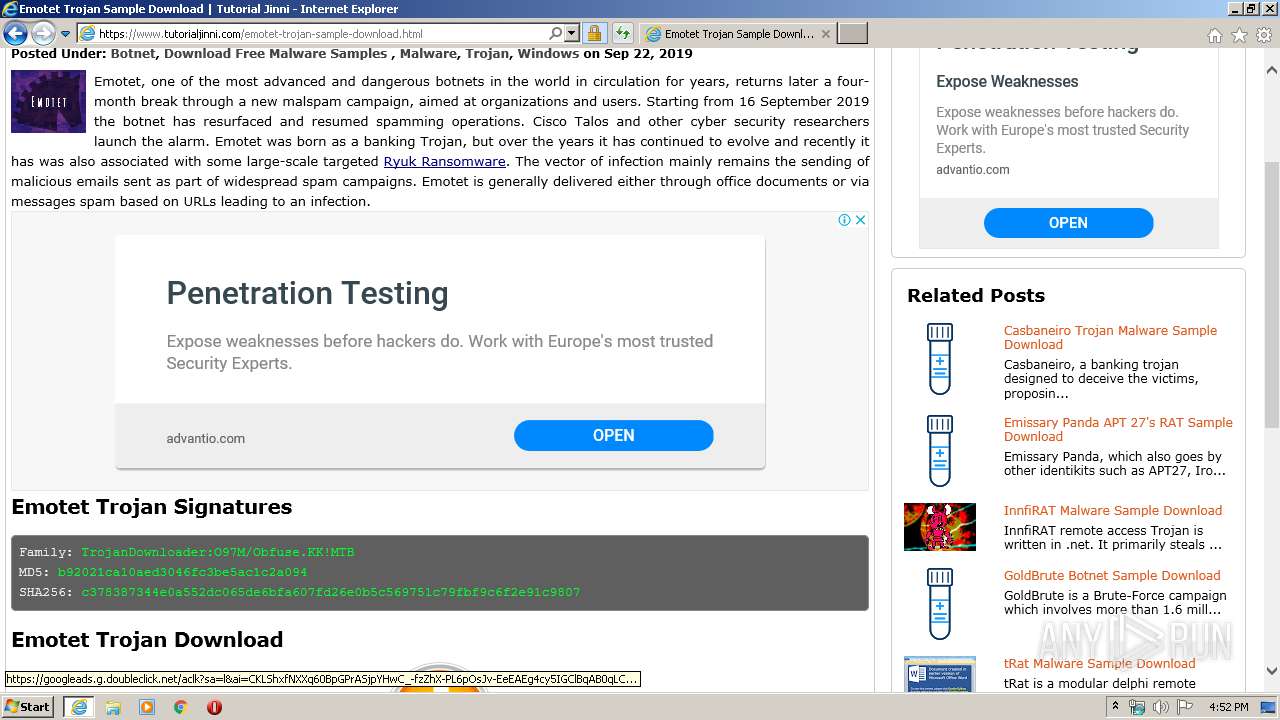1280x720 pixels.
Task: Click the search magnifier in address bar
Action: tap(556, 33)
